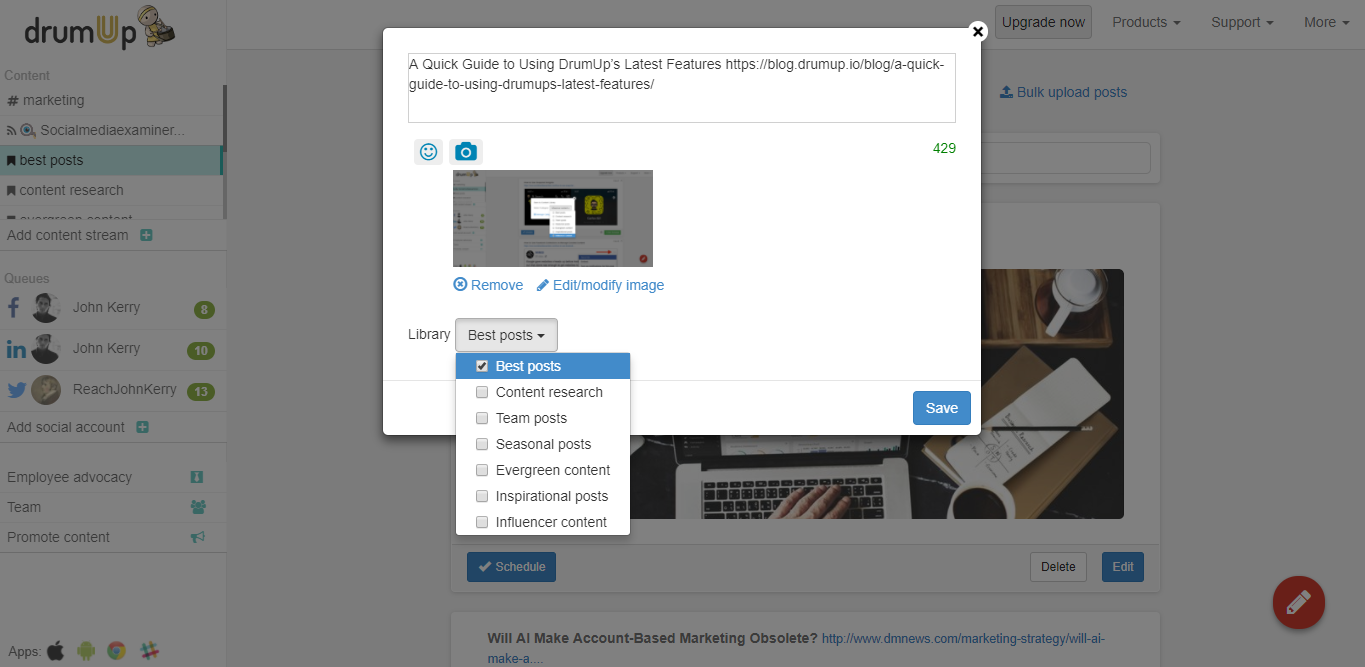Click the Bulk upload posts link
The width and height of the screenshot is (1365, 667).
(x=1063, y=92)
